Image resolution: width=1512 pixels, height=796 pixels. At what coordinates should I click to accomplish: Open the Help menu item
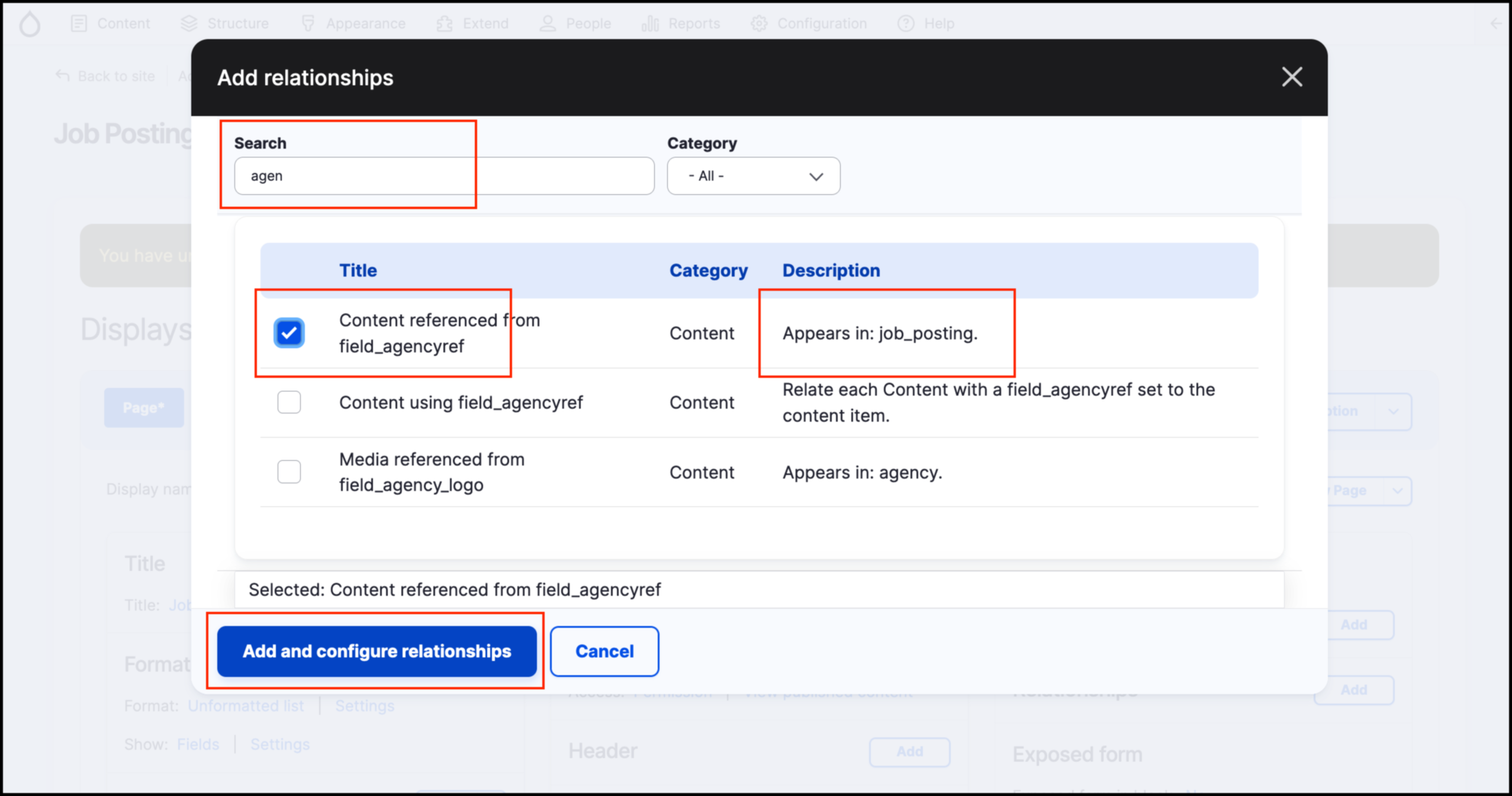(926, 24)
